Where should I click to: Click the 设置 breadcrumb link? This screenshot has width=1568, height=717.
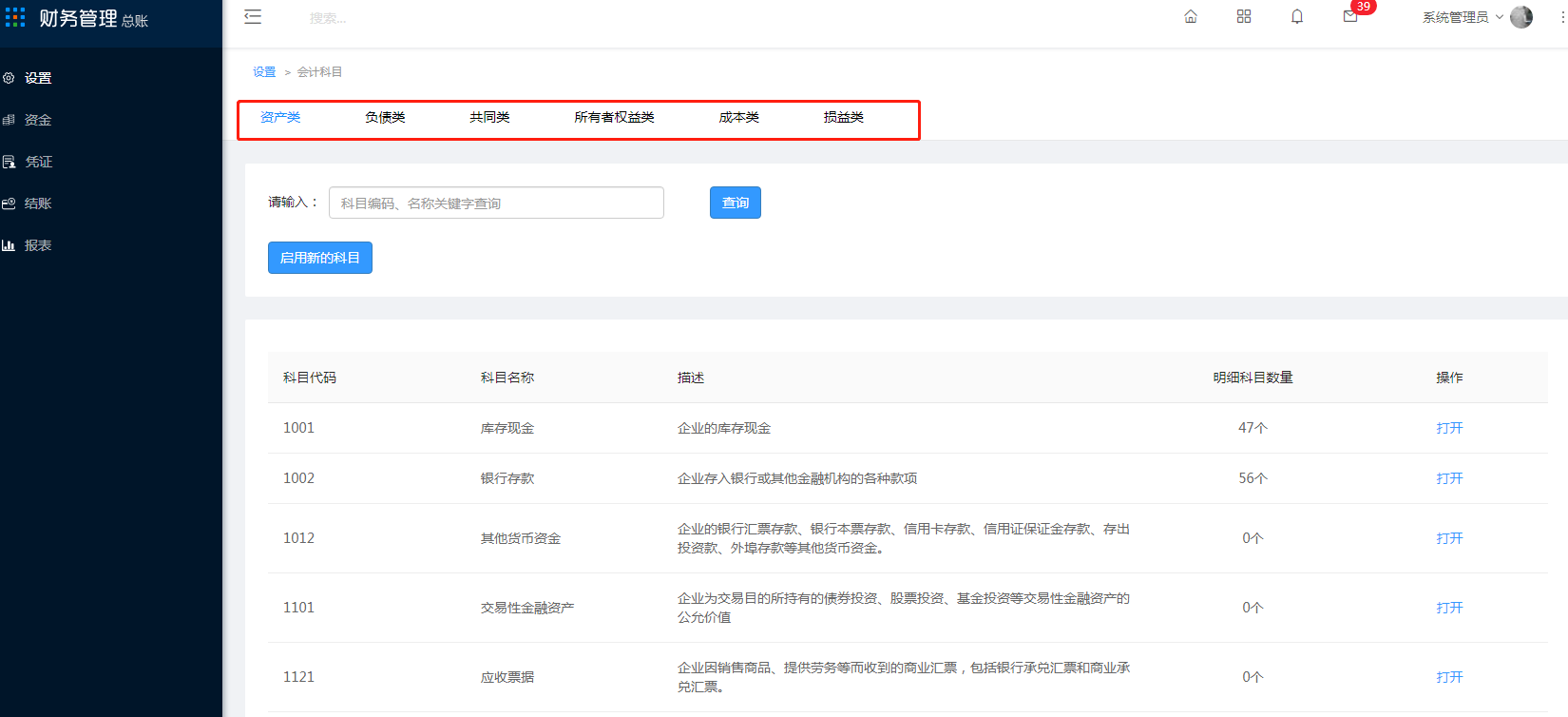[x=264, y=72]
